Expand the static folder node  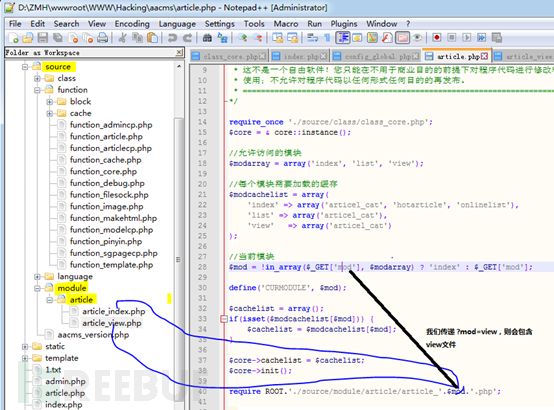pyautogui.click(x=25, y=346)
